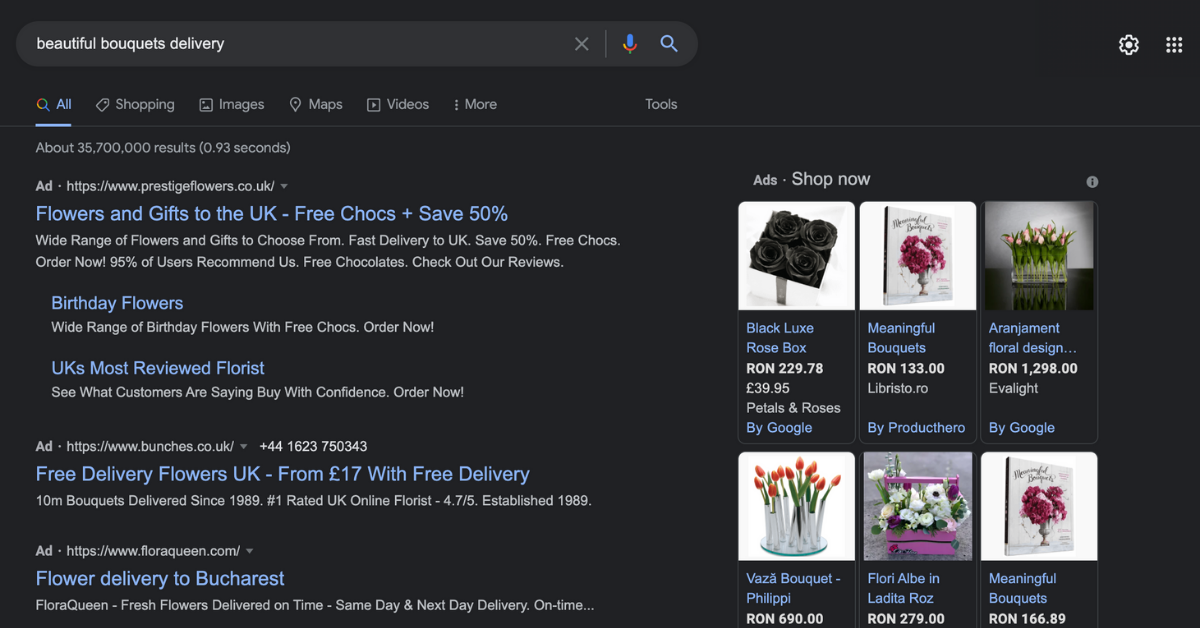The height and width of the screenshot is (628, 1200).
Task: Show the Videos results tab
Action: coord(398,105)
